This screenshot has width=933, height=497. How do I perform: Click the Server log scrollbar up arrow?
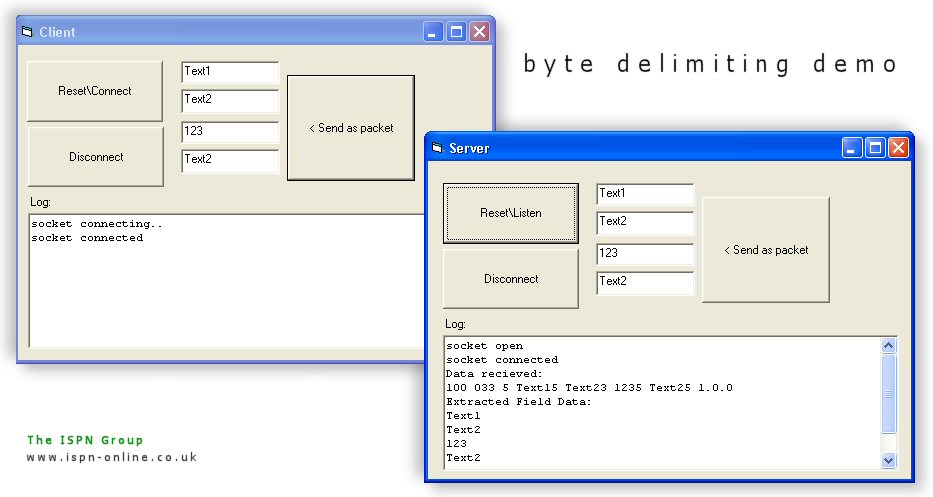point(888,346)
